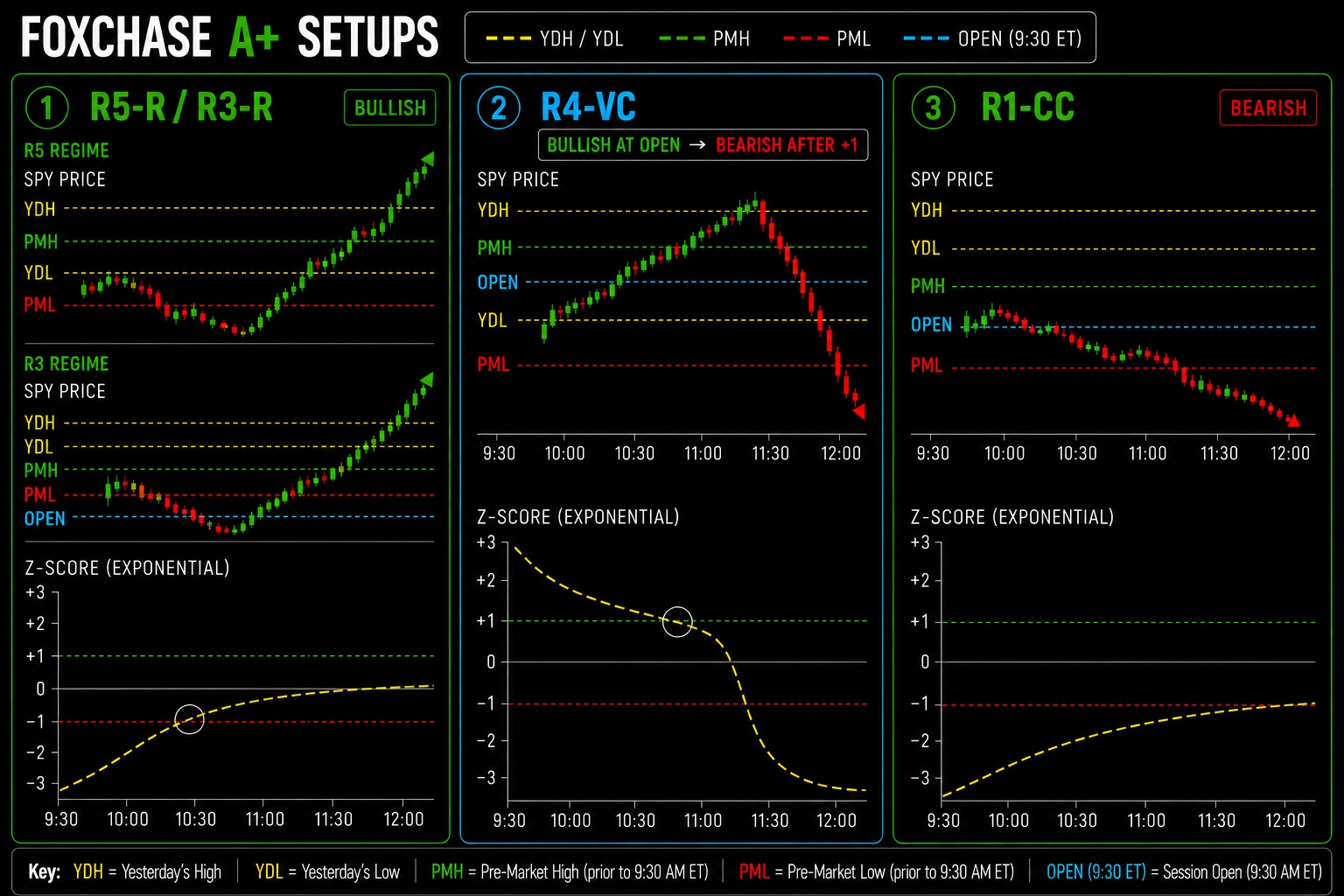Click the BULLISH badge in panel one
Image resolution: width=1344 pixels, height=896 pixels.
(x=390, y=108)
